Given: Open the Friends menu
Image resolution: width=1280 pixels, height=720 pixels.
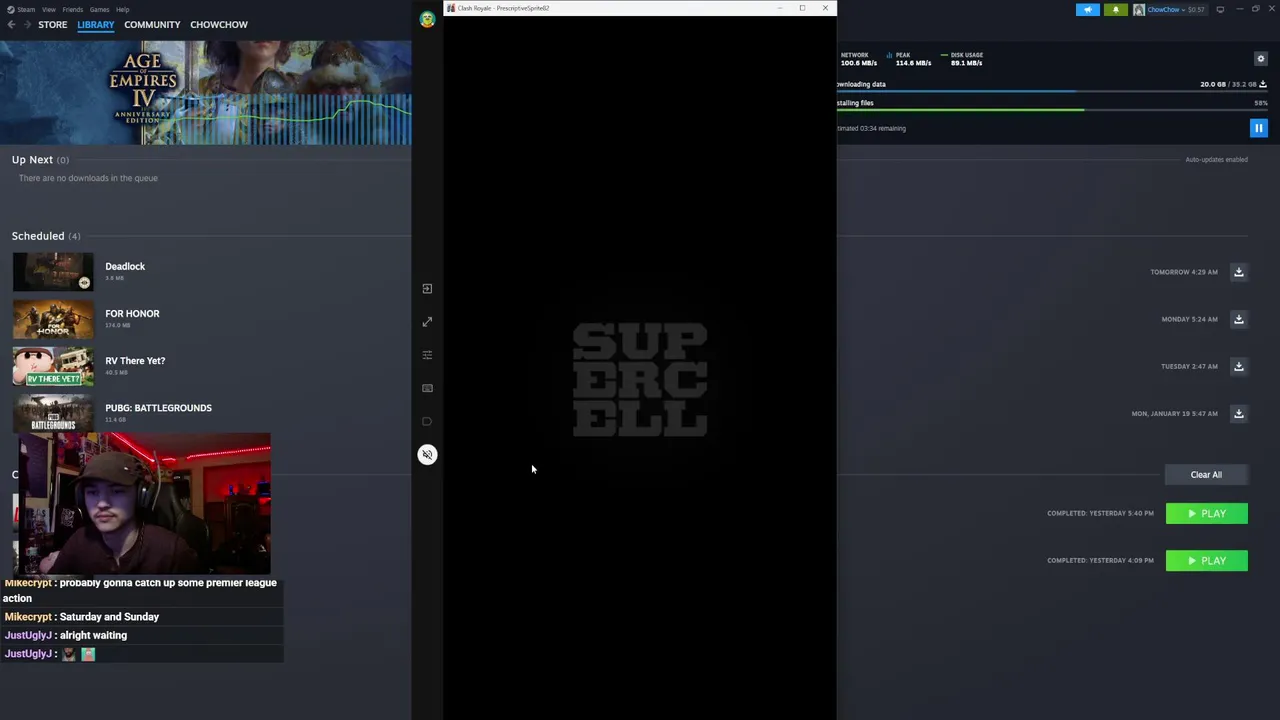Looking at the screenshot, I should click(x=73, y=9).
